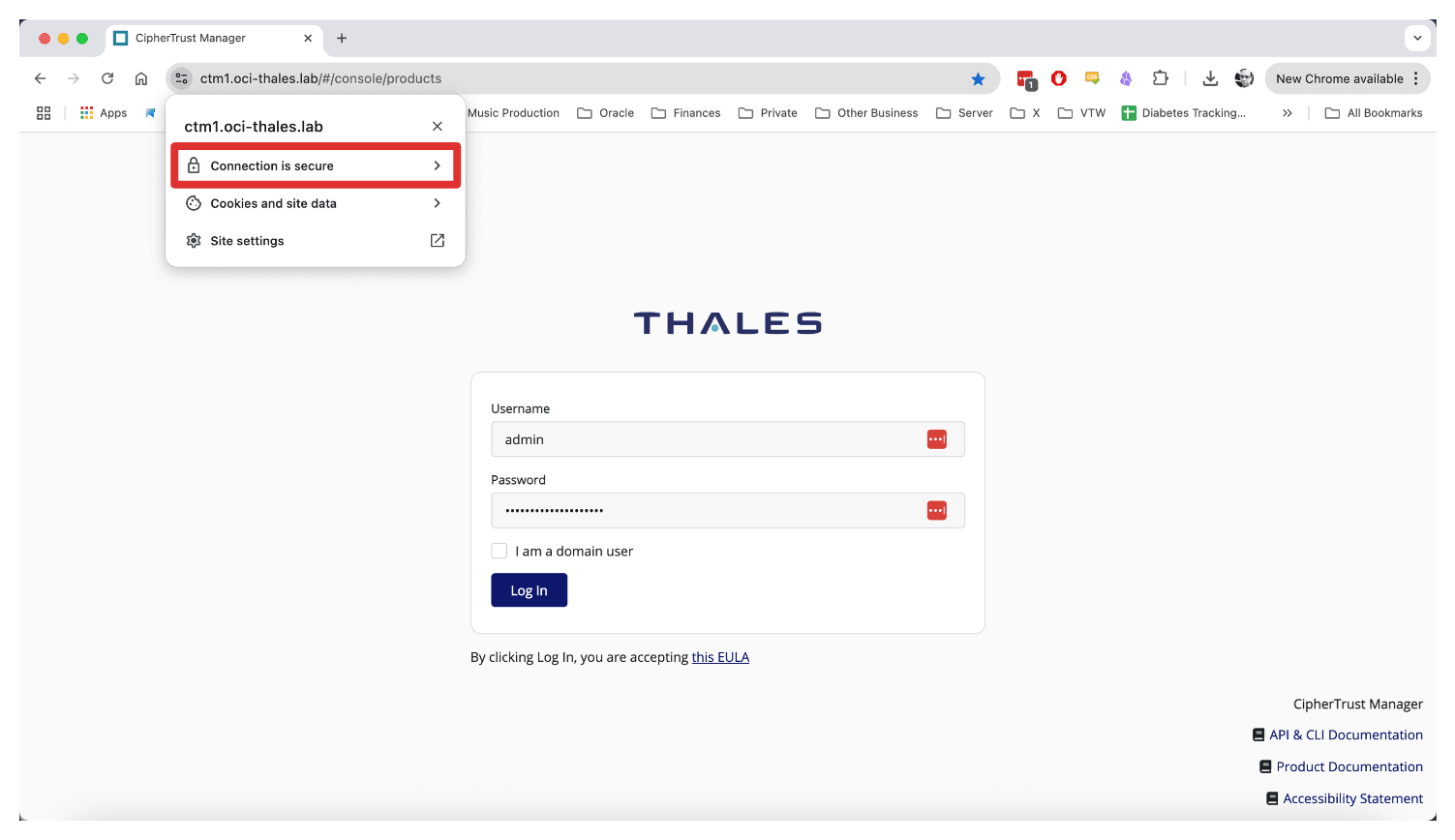The width and height of the screenshot is (1455, 840).
Task: Open the Extensions puzzle icon
Action: 1160,78
